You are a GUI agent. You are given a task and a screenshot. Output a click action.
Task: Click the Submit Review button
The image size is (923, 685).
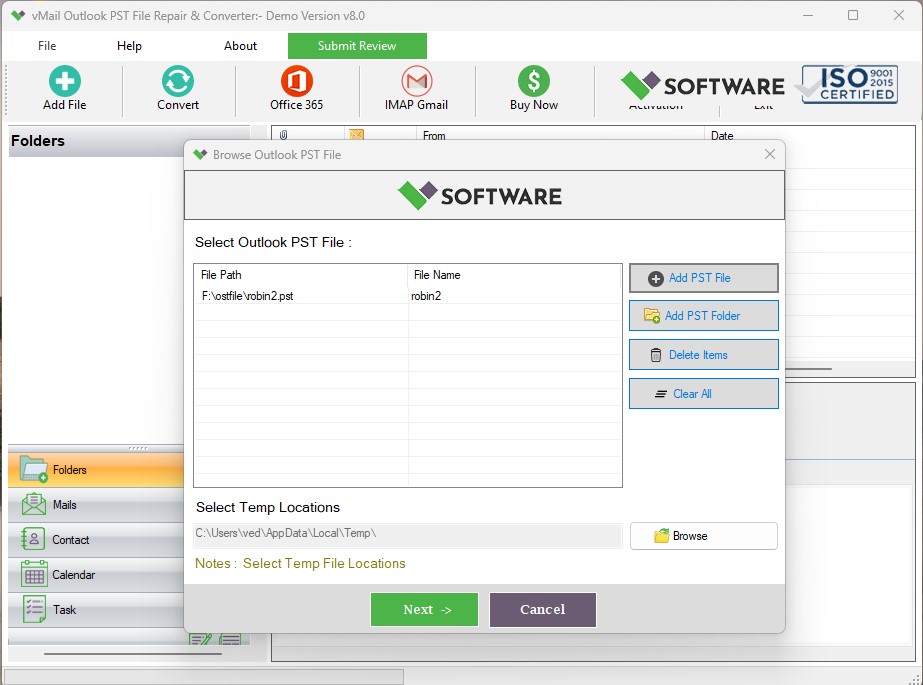point(357,45)
